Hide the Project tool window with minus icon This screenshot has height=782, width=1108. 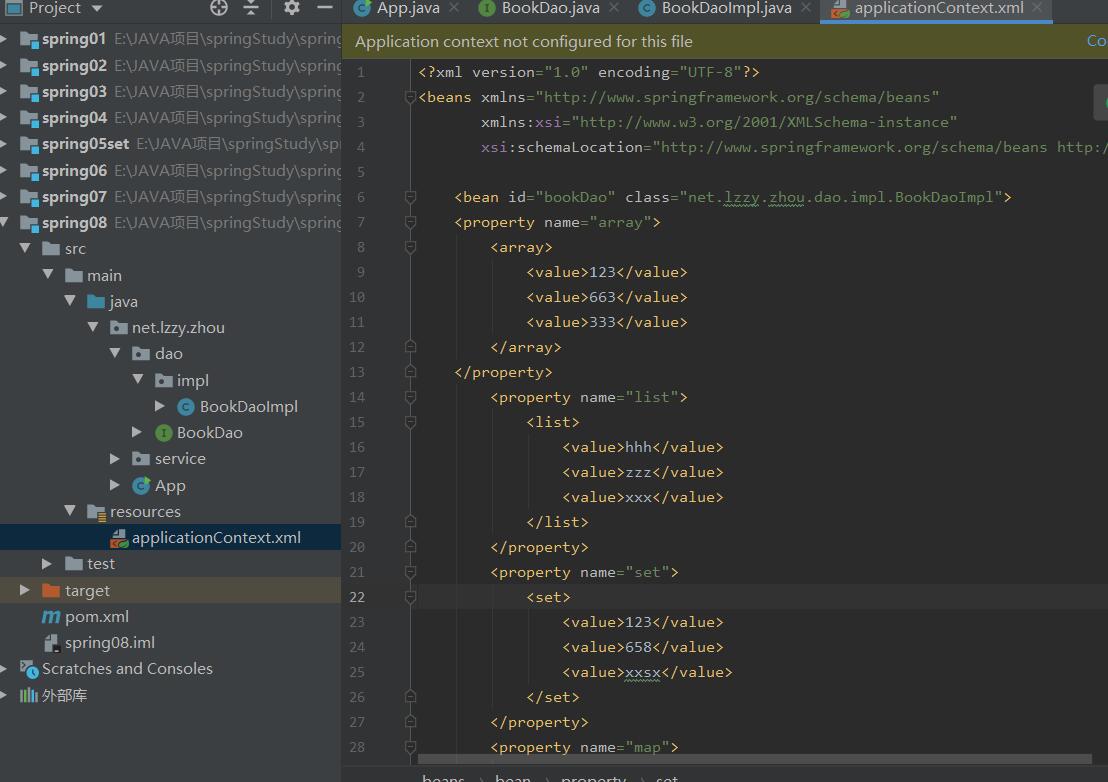(x=323, y=8)
